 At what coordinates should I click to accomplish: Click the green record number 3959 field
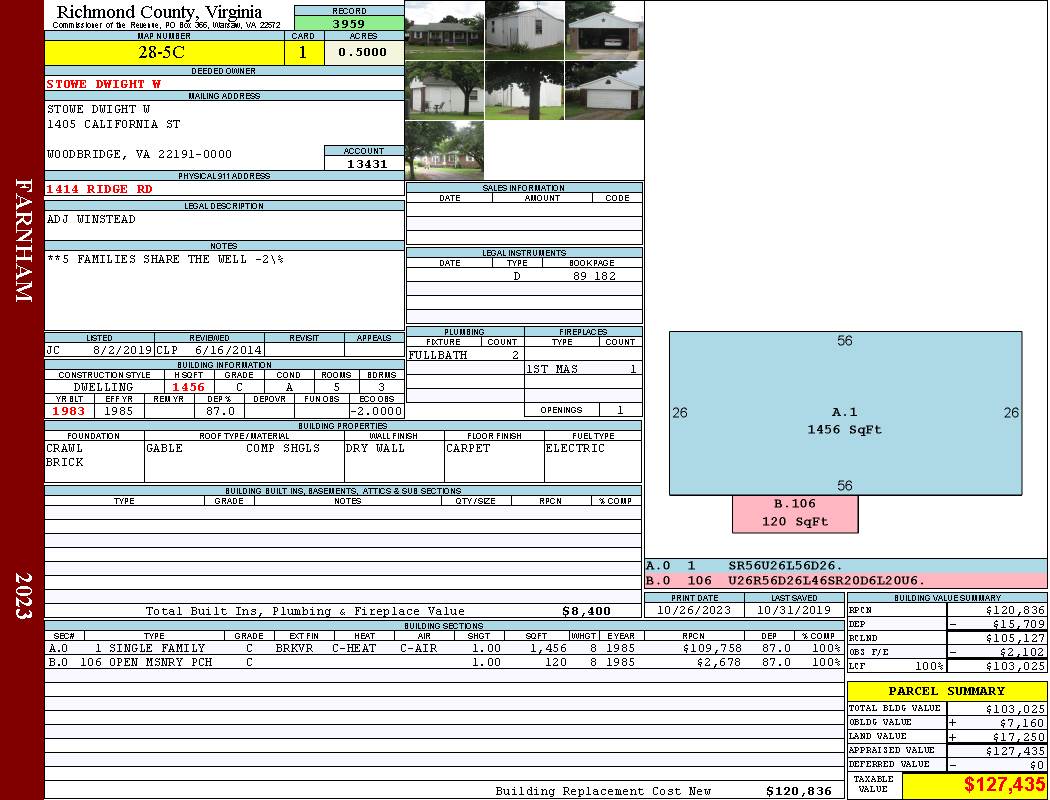pos(348,23)
